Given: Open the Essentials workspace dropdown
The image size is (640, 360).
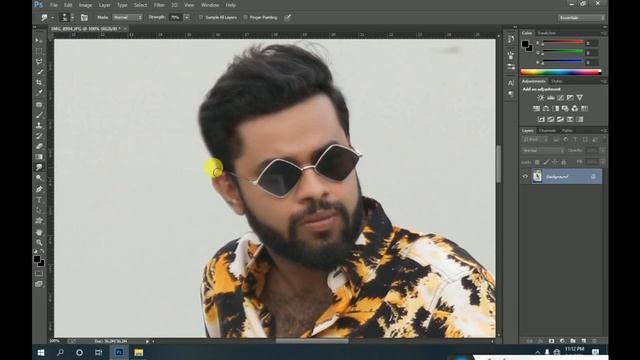Looking at the screenshot, I should [x=581, y=18].
